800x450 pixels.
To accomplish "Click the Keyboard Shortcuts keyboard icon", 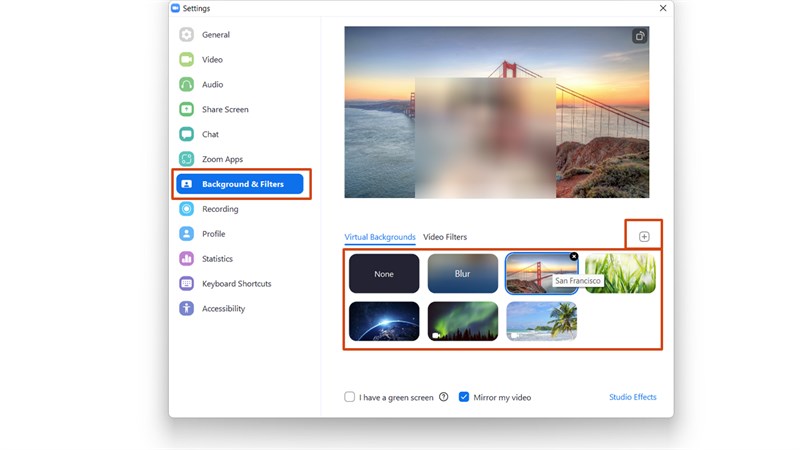I will tap(186, 284).
